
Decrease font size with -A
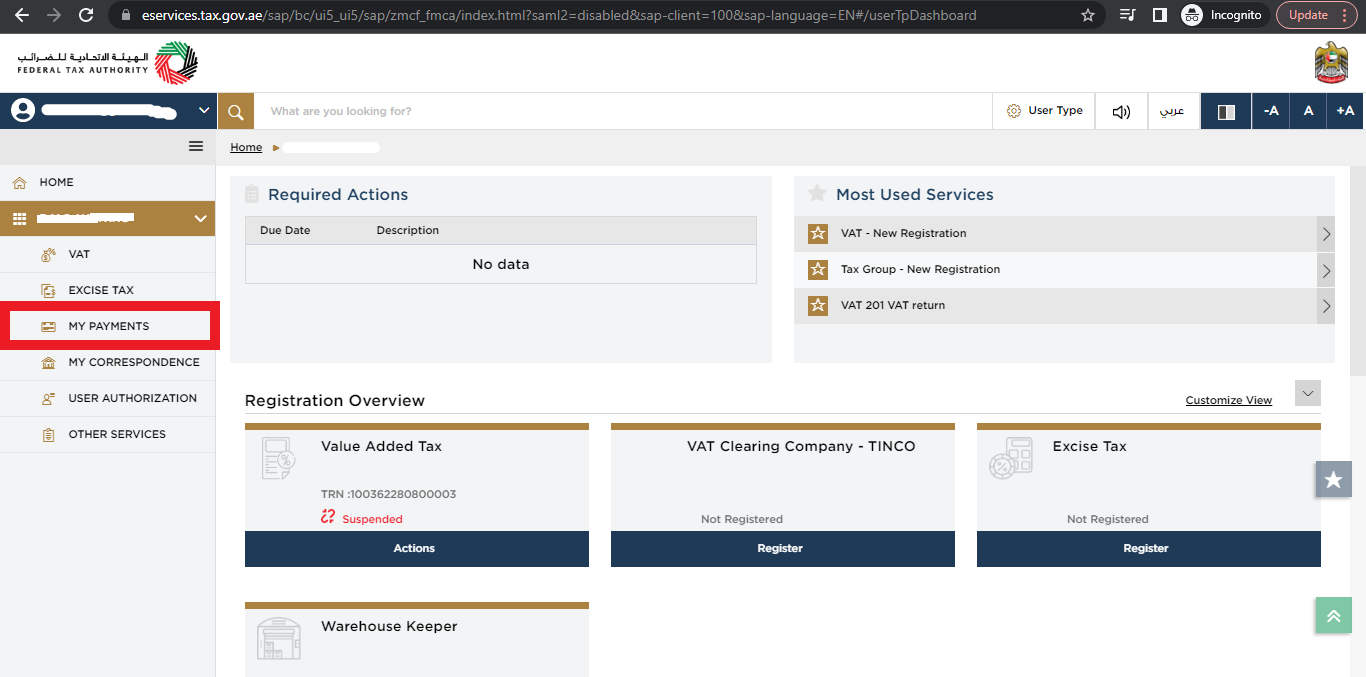[1270, 111]
